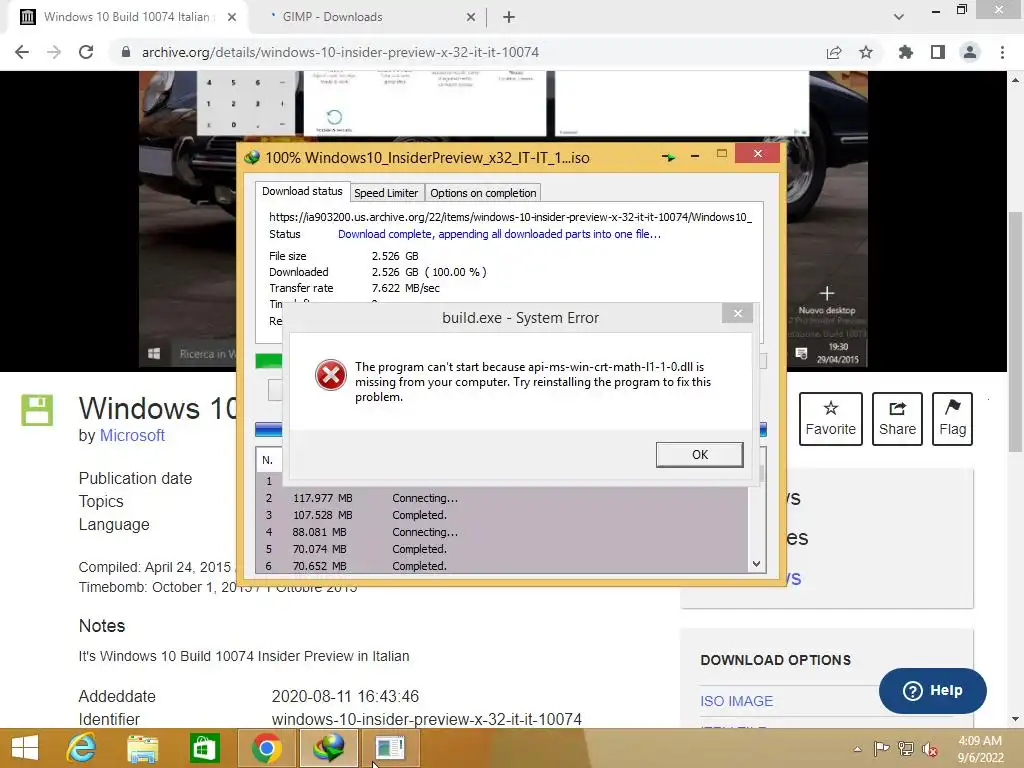Click the page scrollbar thumb

(x=1015, y=332)
